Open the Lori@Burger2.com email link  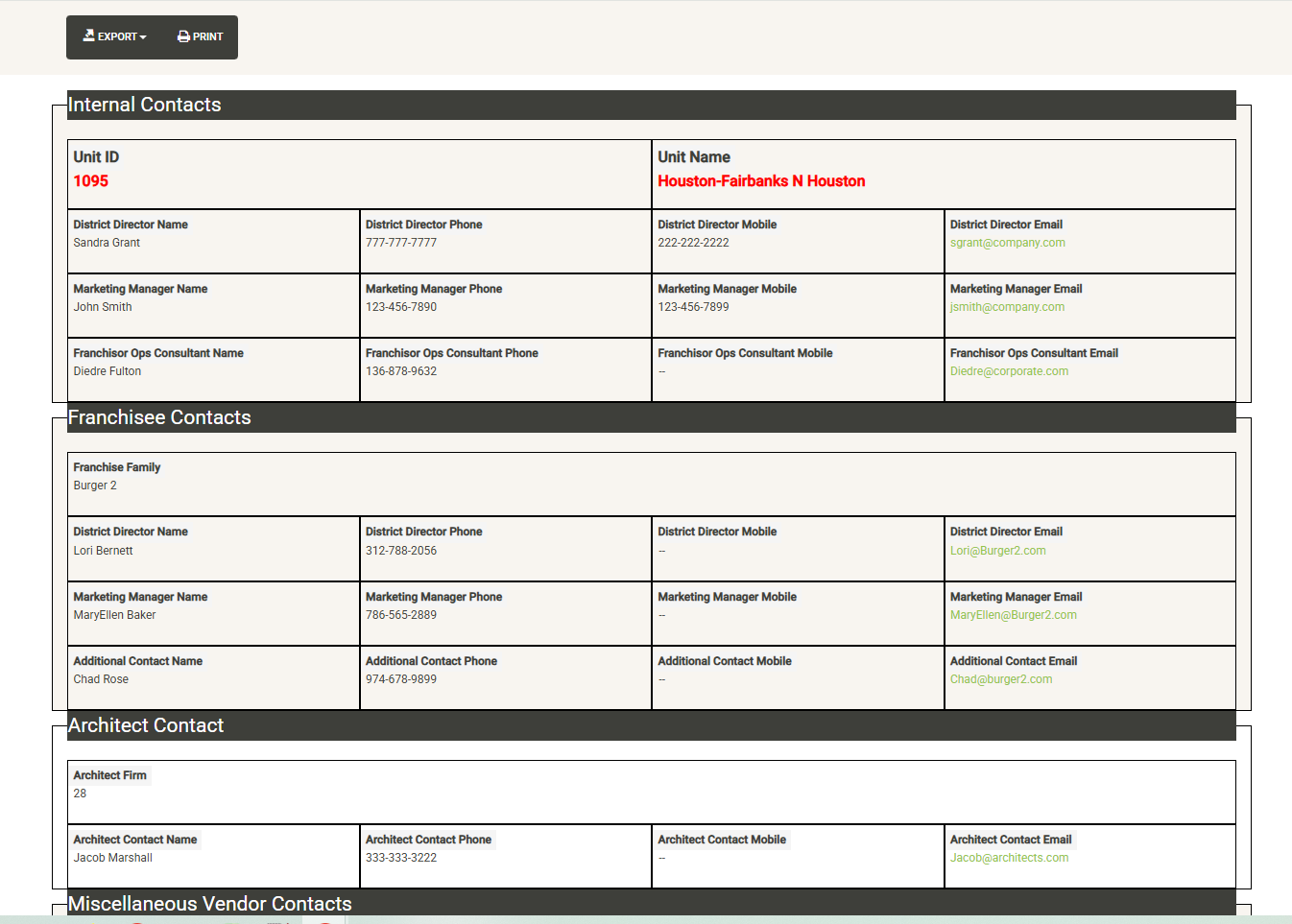(997, 551)
